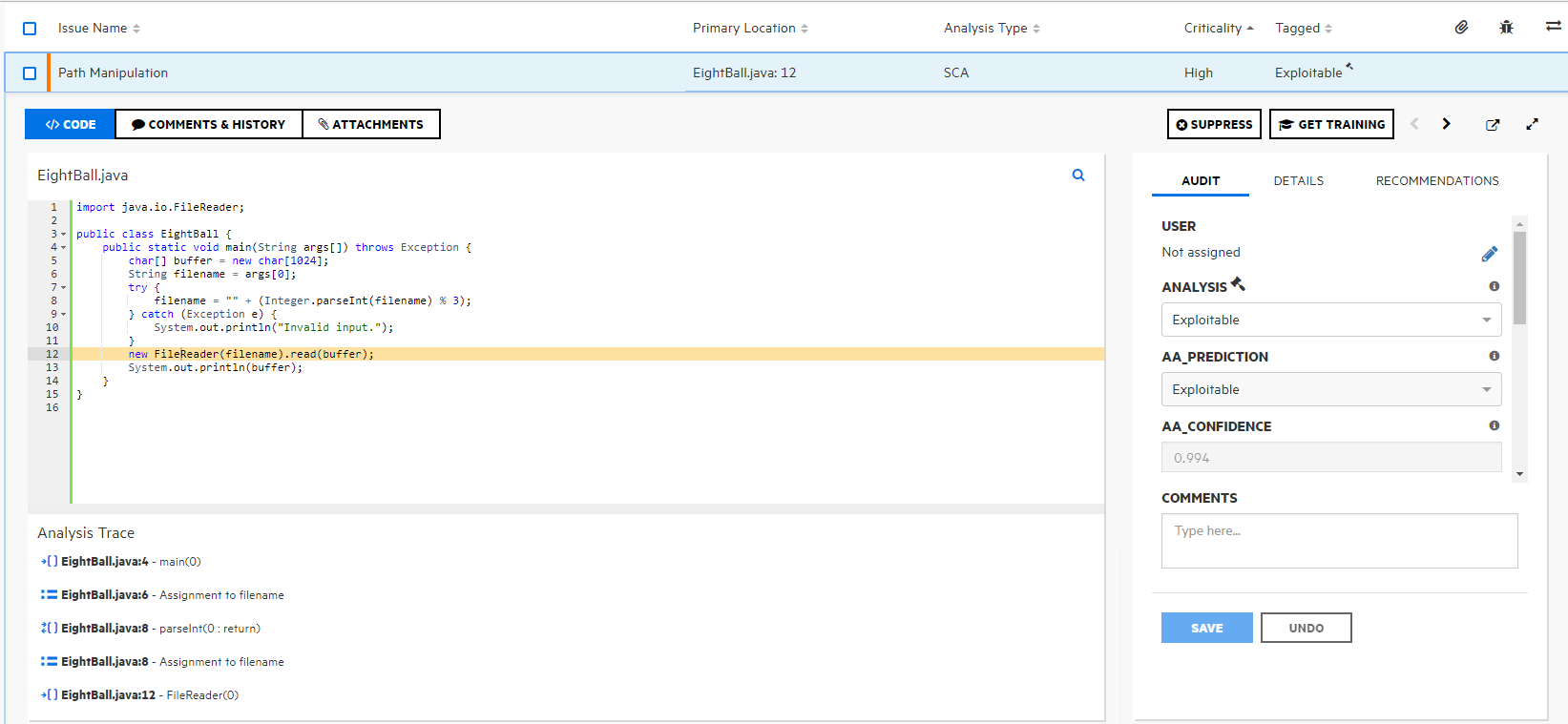
Task: Click the bug icon in header
Action: 1506,28
